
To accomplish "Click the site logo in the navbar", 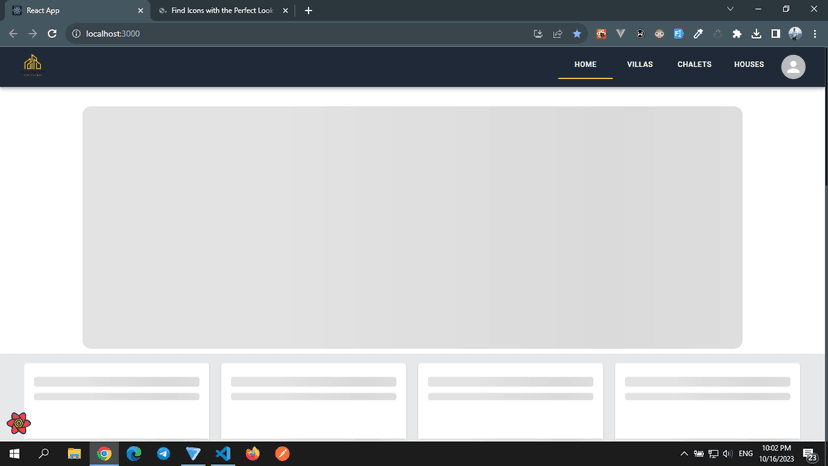I will [33, 65].
